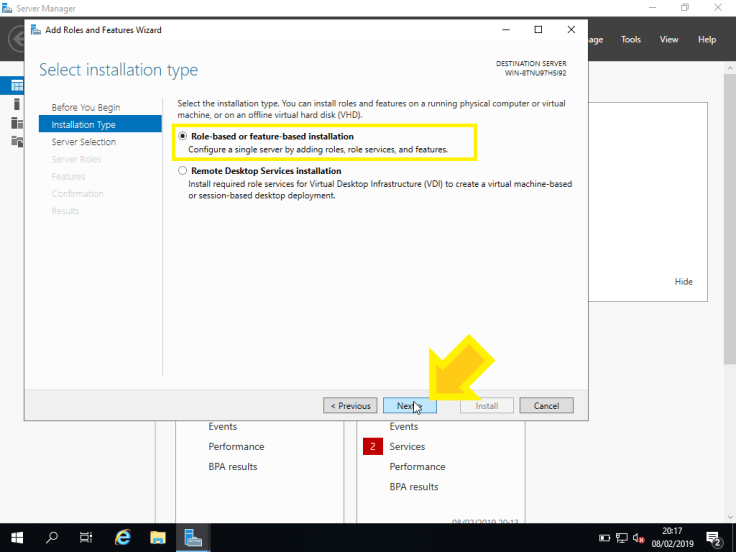Click the Hide link in Server Manager
The height and width of the screenshot is (552, 736).
pos(683,282)
